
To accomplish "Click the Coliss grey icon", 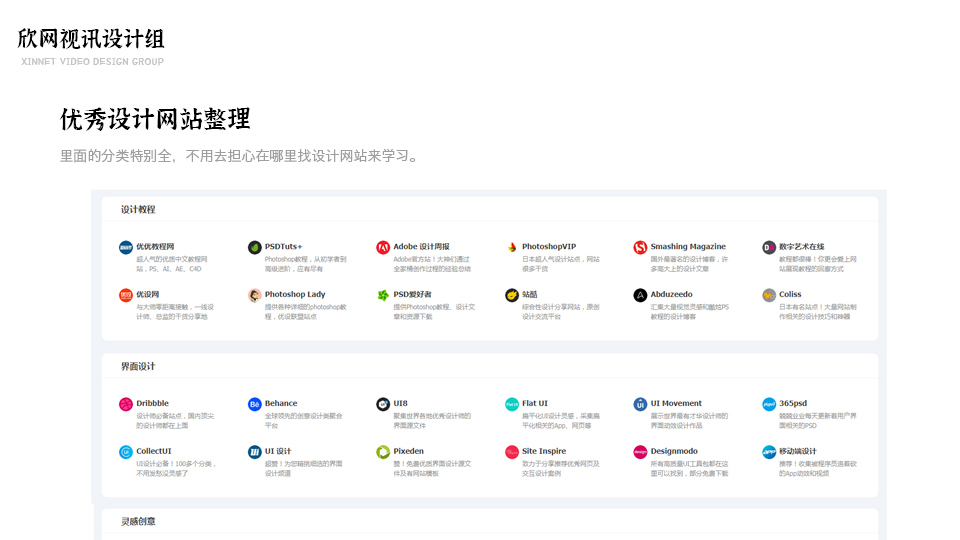I will tap(768, 295).
